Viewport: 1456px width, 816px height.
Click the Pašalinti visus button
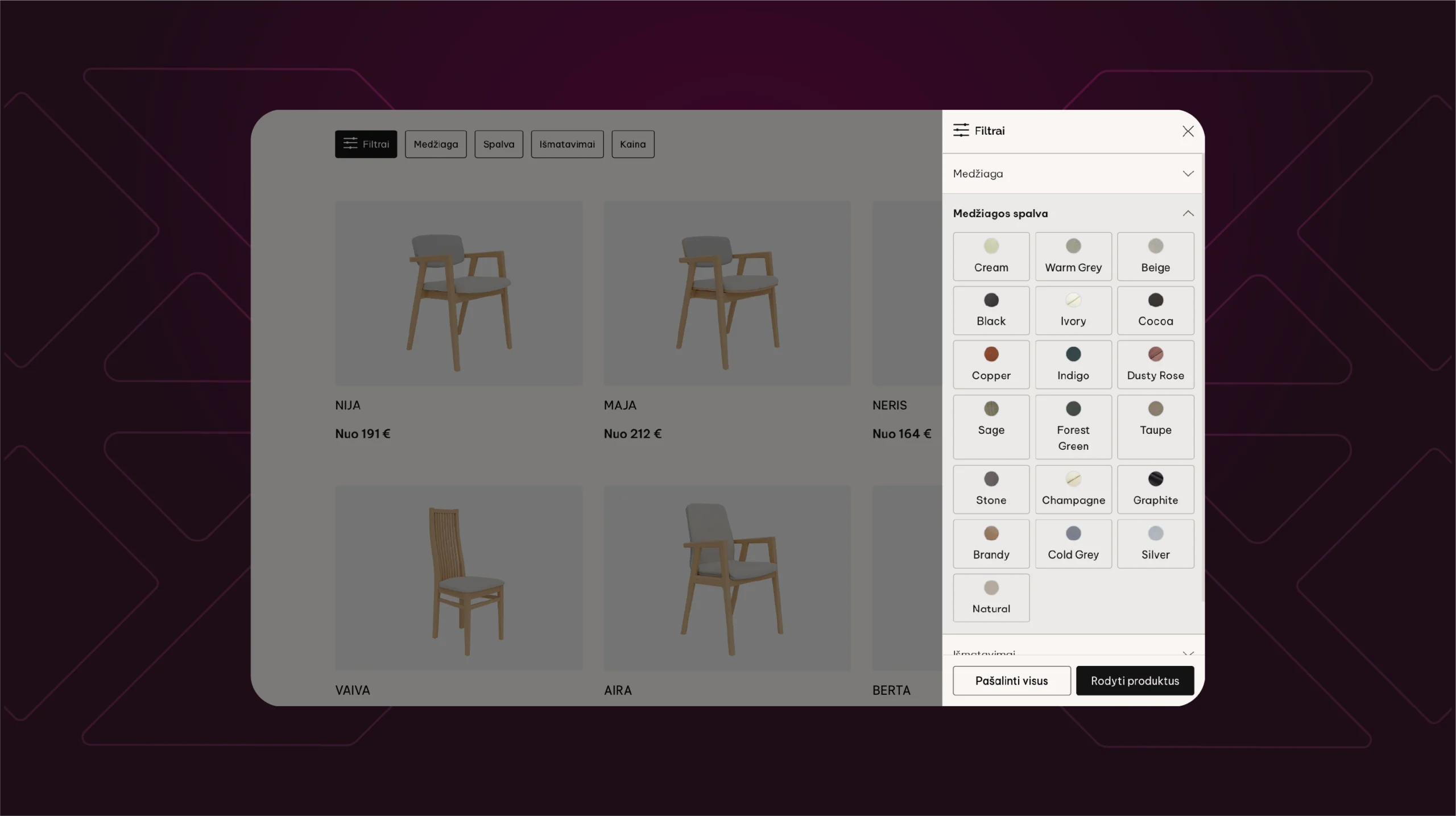[1011, 680]
